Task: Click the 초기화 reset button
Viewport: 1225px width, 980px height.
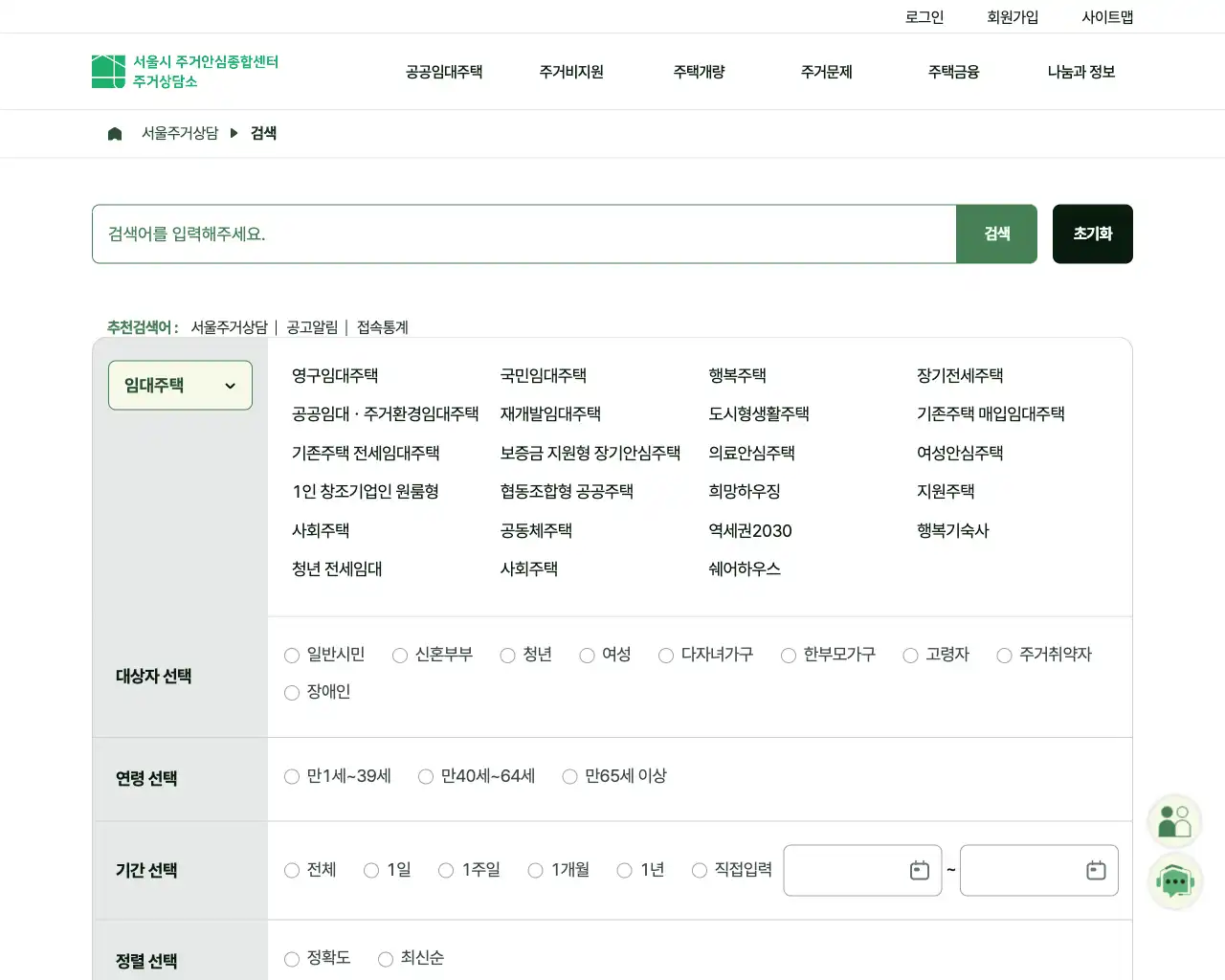Action: coord(1092,234)
